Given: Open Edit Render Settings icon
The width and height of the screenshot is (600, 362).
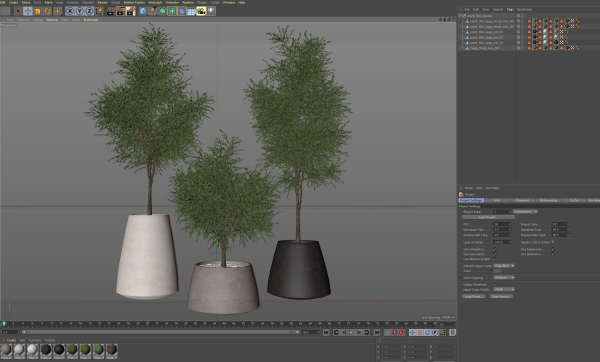Looking at the screenshot, I should [x=130, y=11].
